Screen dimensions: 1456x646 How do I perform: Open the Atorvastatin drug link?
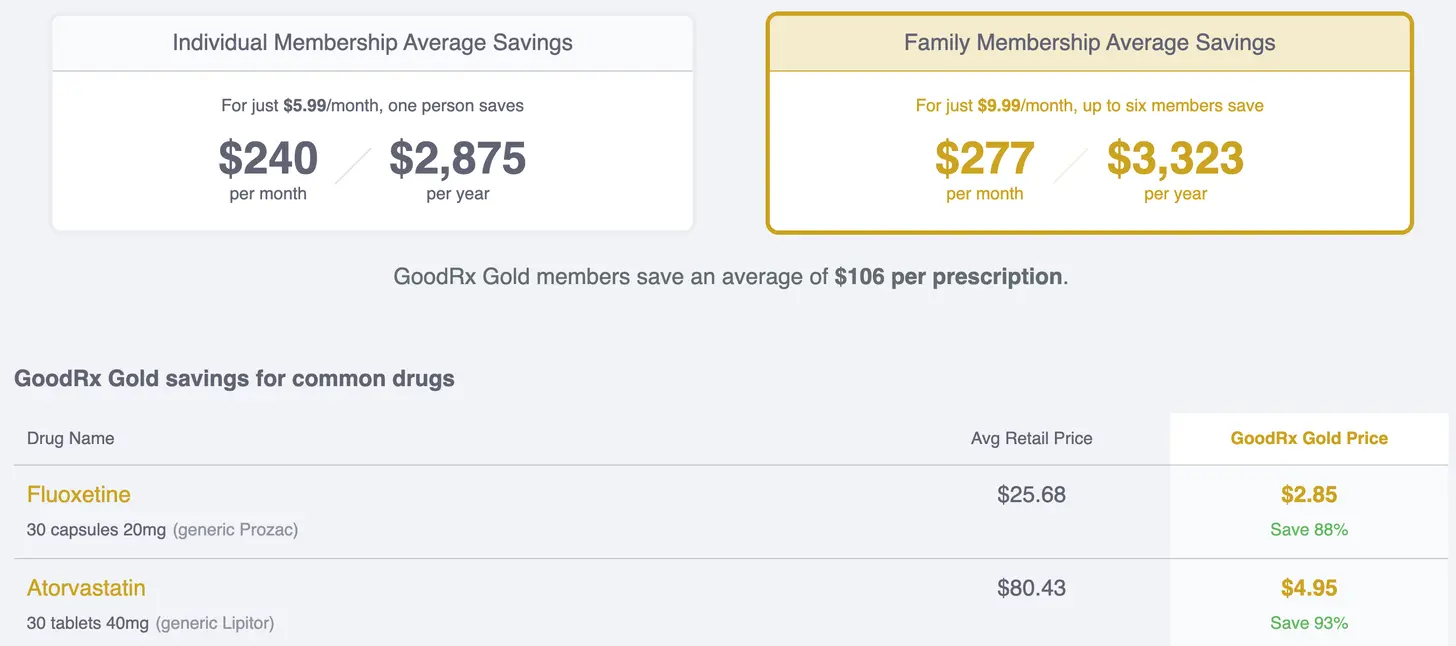(x=86, y=588)
